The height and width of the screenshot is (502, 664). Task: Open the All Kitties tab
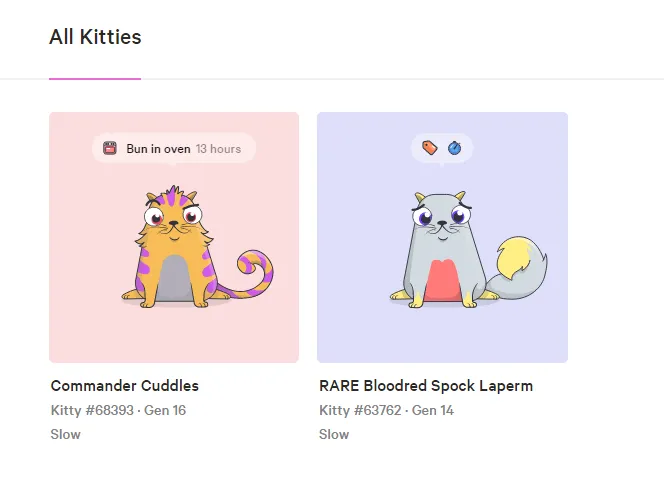pyautogui.click(x=95, y=37)
